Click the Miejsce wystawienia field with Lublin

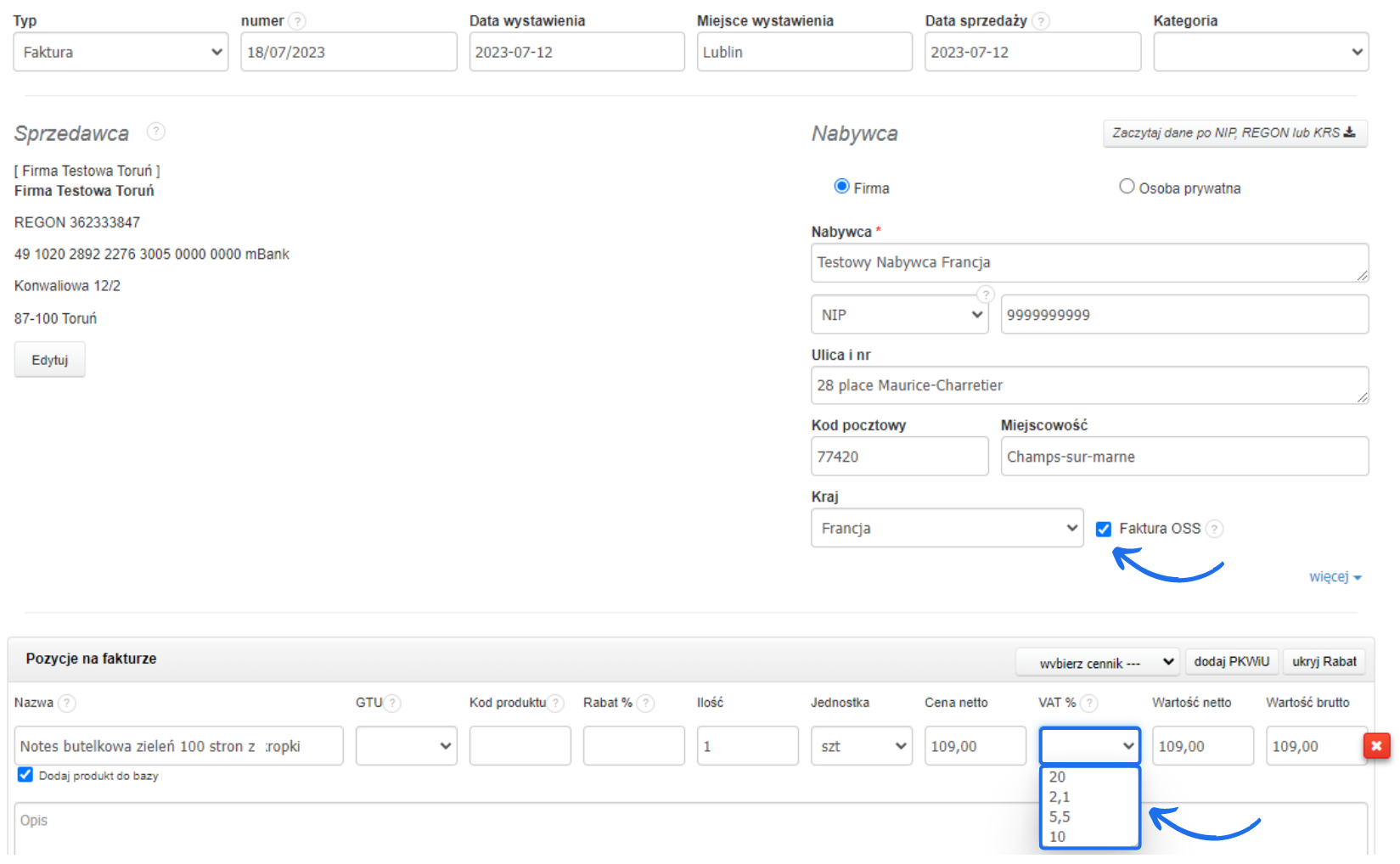804,52
